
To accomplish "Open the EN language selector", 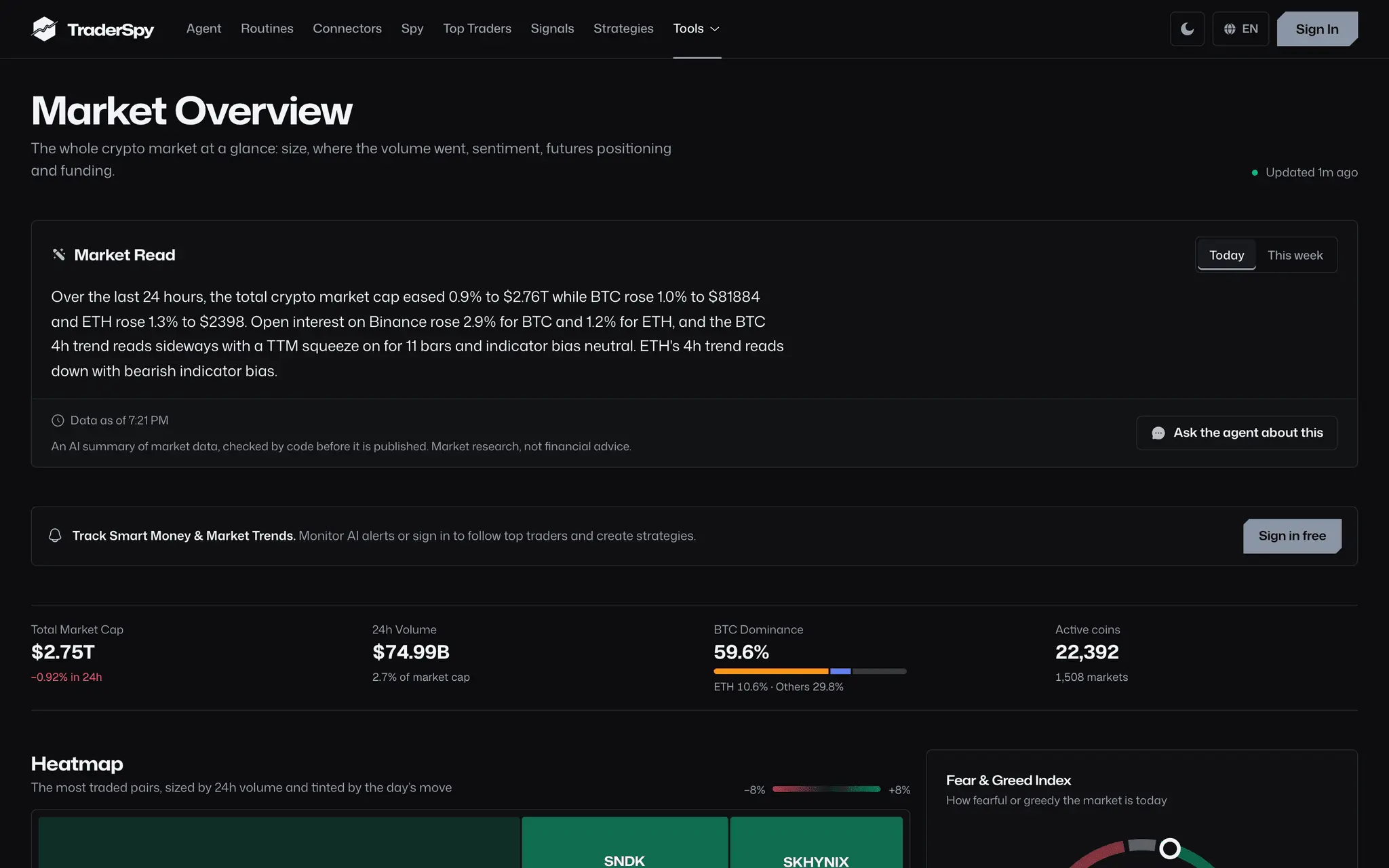I will coord(1240,28).
